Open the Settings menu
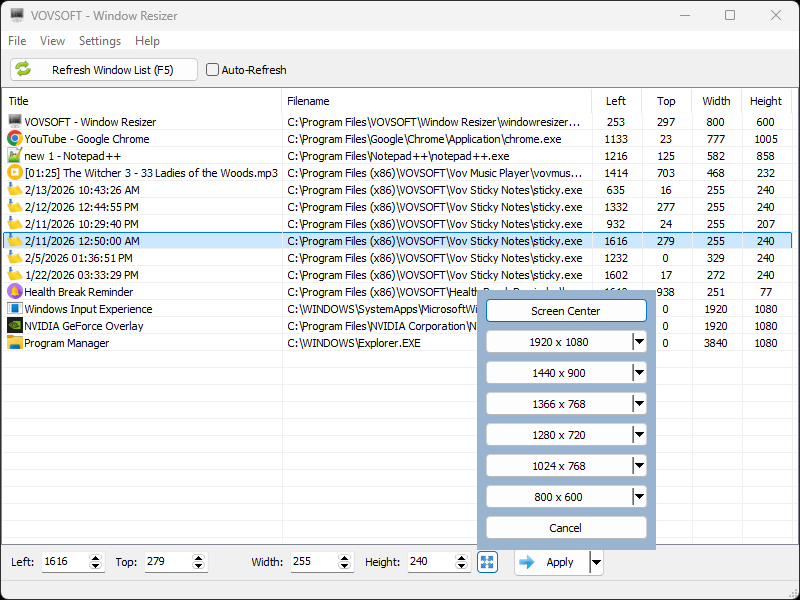800x600 pixels. coord(99,41)
